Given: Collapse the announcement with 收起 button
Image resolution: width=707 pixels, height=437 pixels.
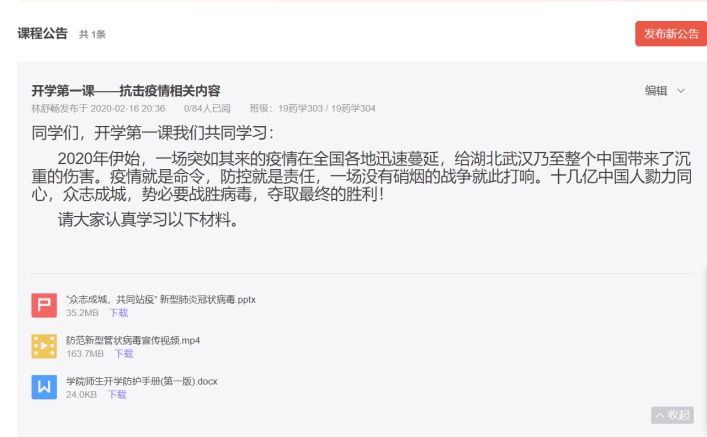Looking at the screenshot, I should 672,415.
